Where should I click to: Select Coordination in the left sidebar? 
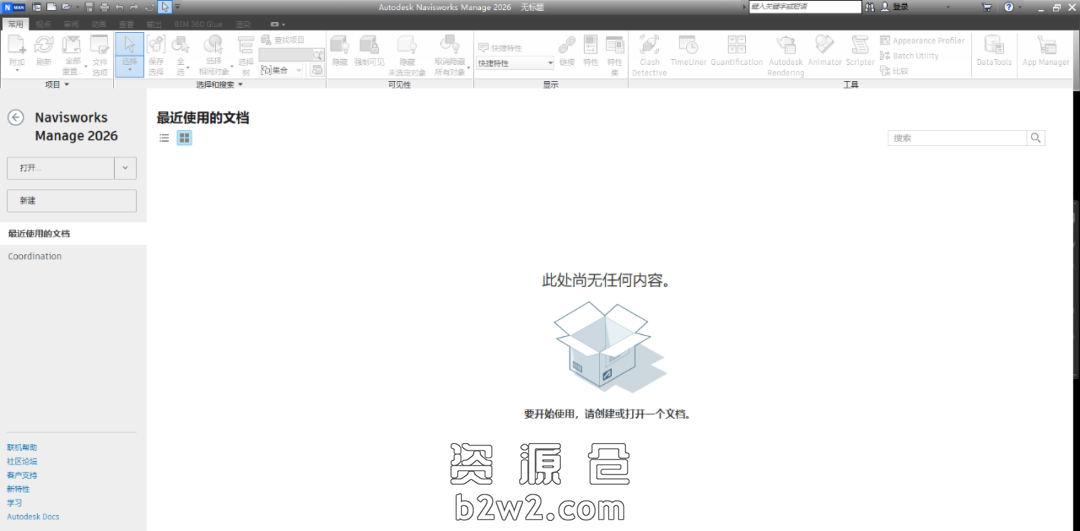point(35,257)
